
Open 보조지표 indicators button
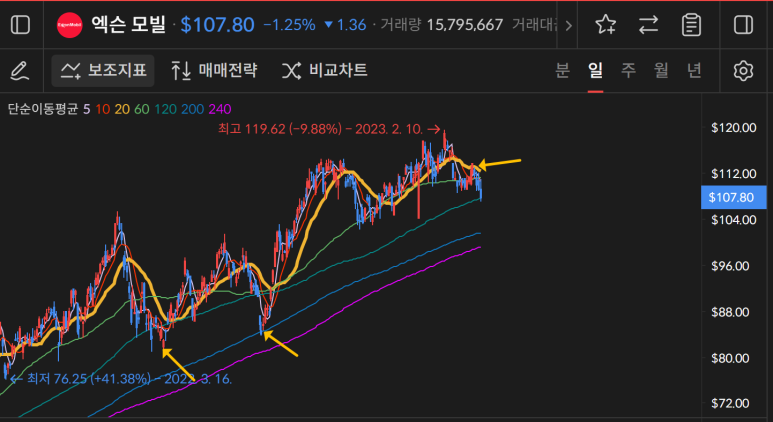(103, 70)
